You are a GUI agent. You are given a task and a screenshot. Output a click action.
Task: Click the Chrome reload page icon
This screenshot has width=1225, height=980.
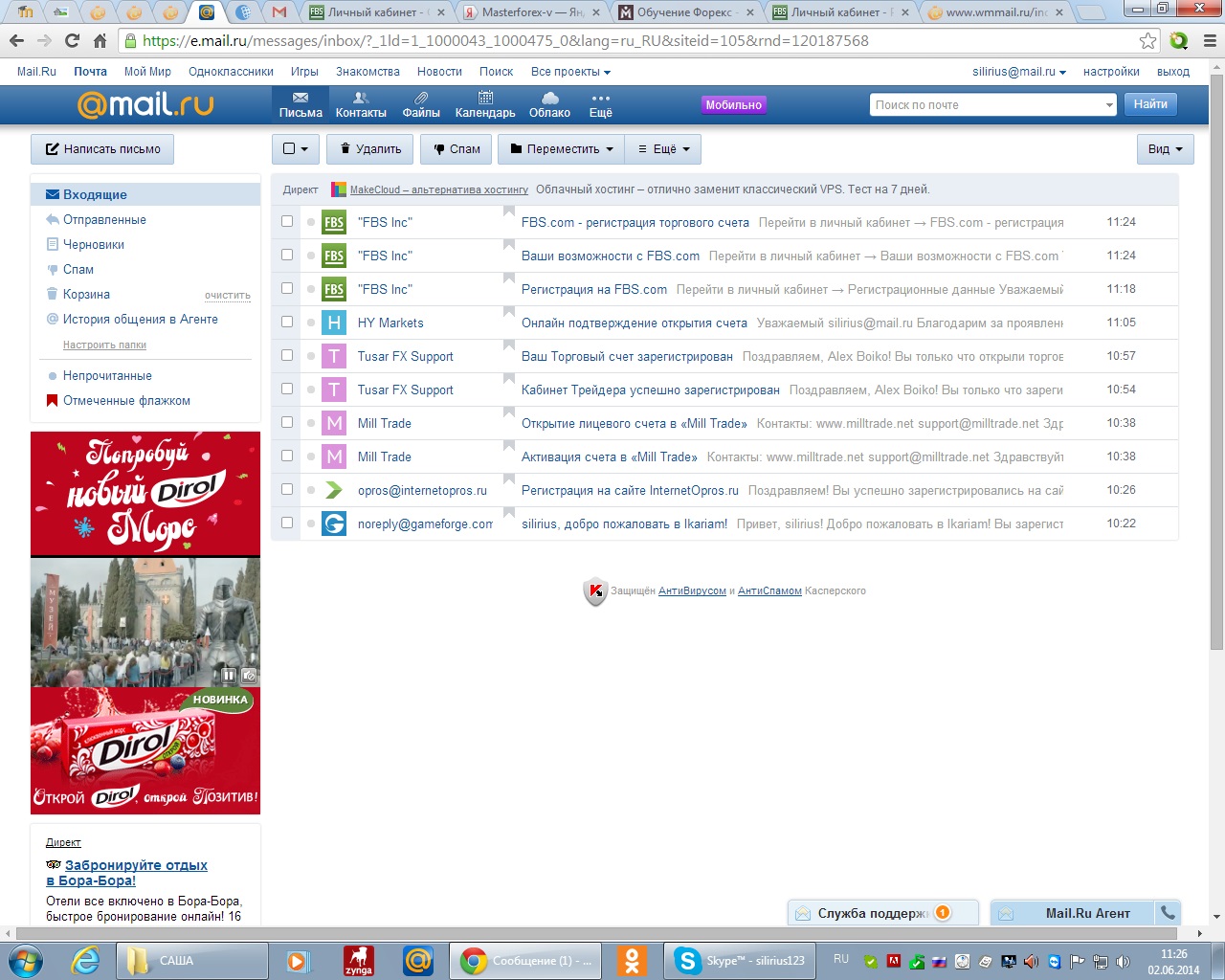[x=72, y=40]
